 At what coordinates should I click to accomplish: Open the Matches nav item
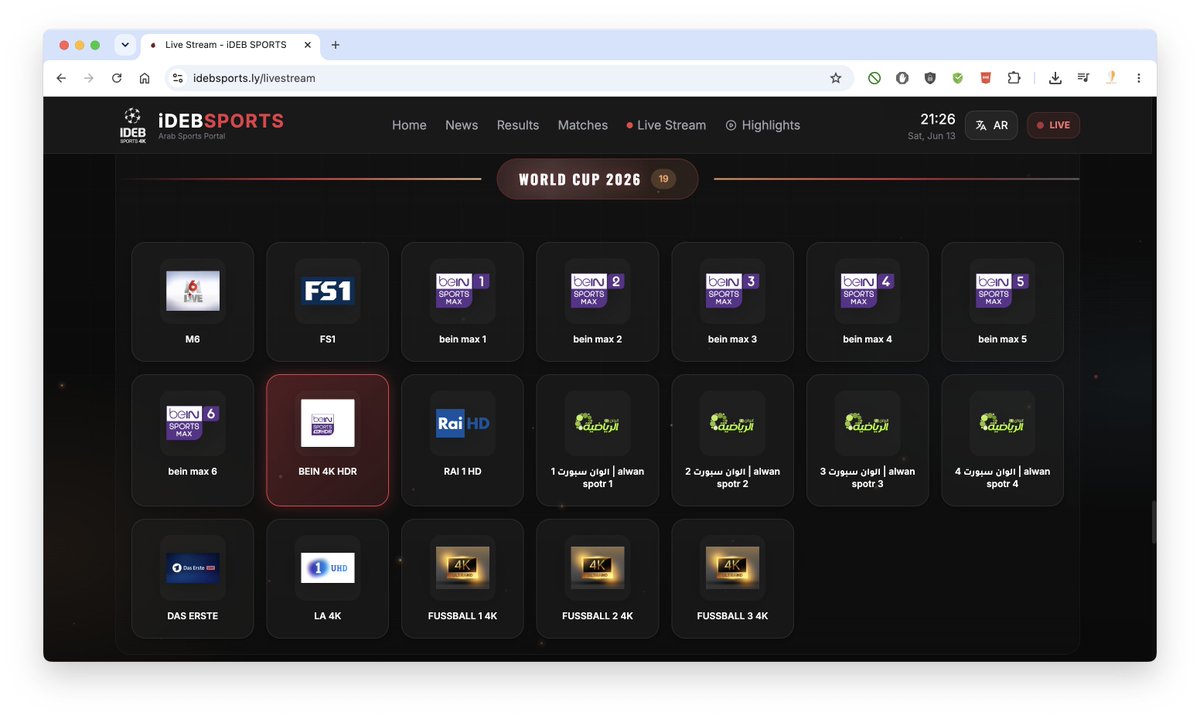click(583, 125)
